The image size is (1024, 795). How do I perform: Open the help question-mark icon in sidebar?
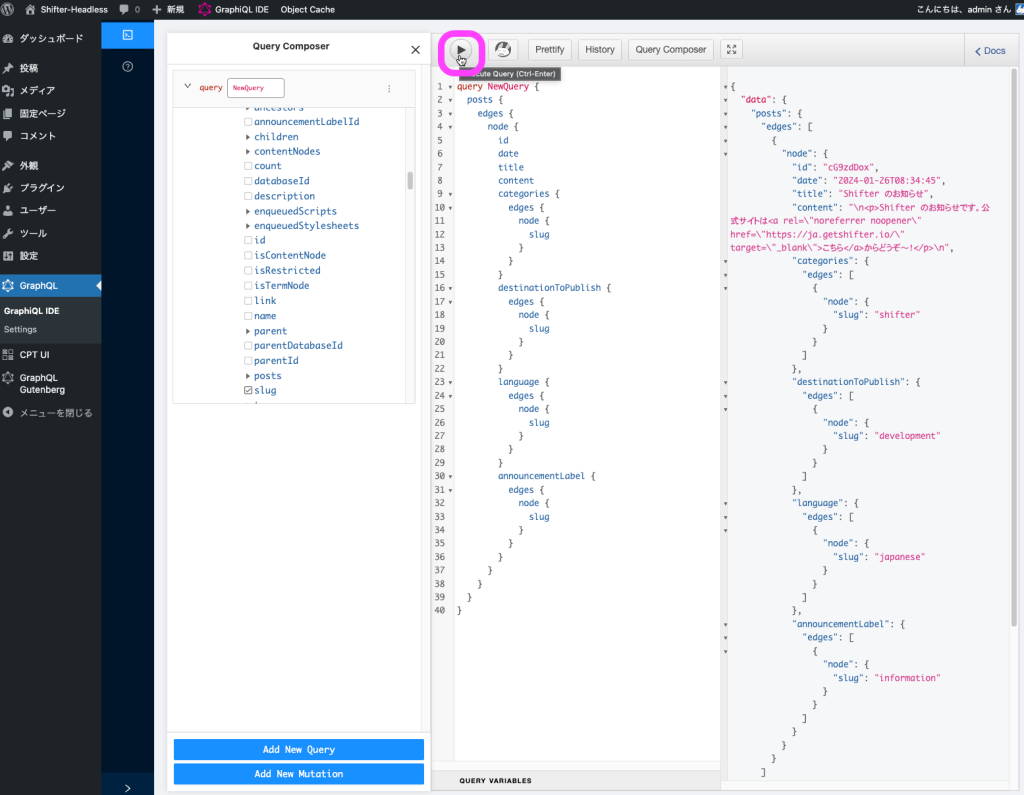click(x=127, y=67)
